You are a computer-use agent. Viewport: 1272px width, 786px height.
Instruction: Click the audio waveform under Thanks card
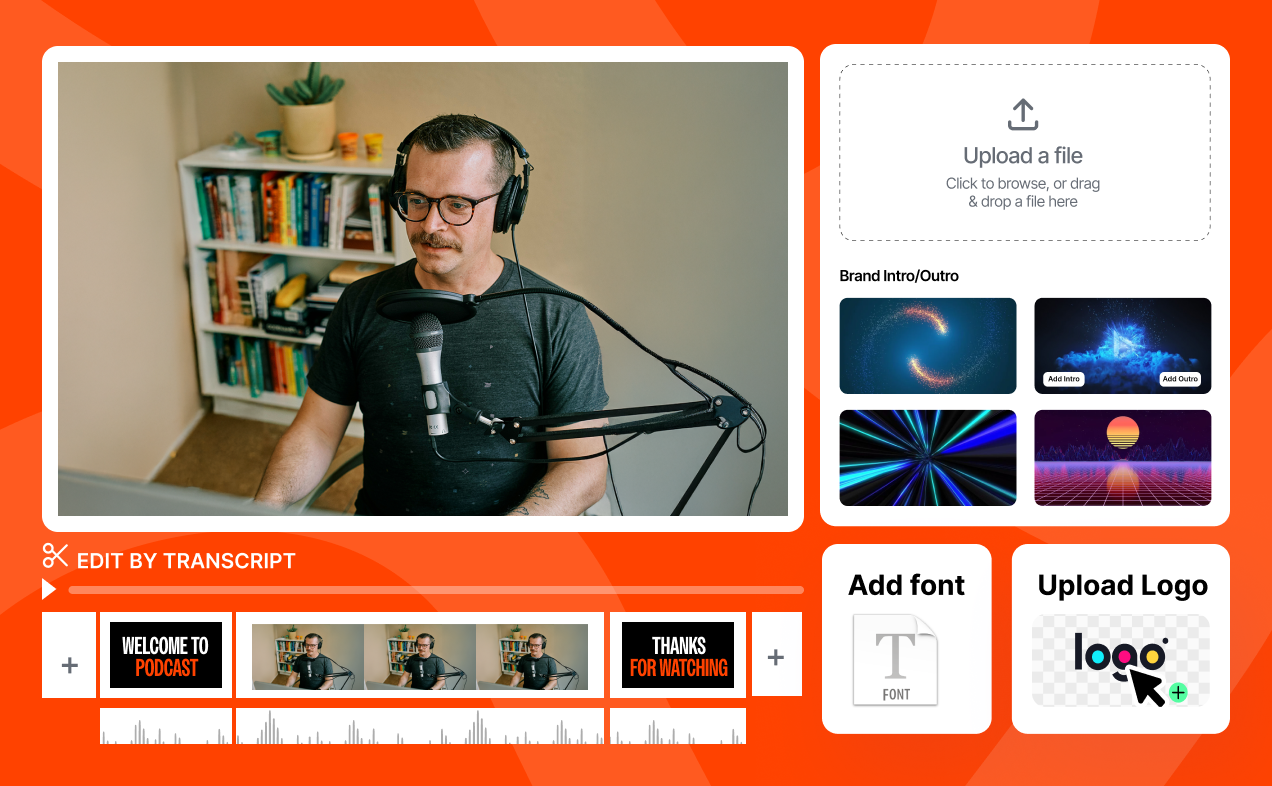[678, 726]
